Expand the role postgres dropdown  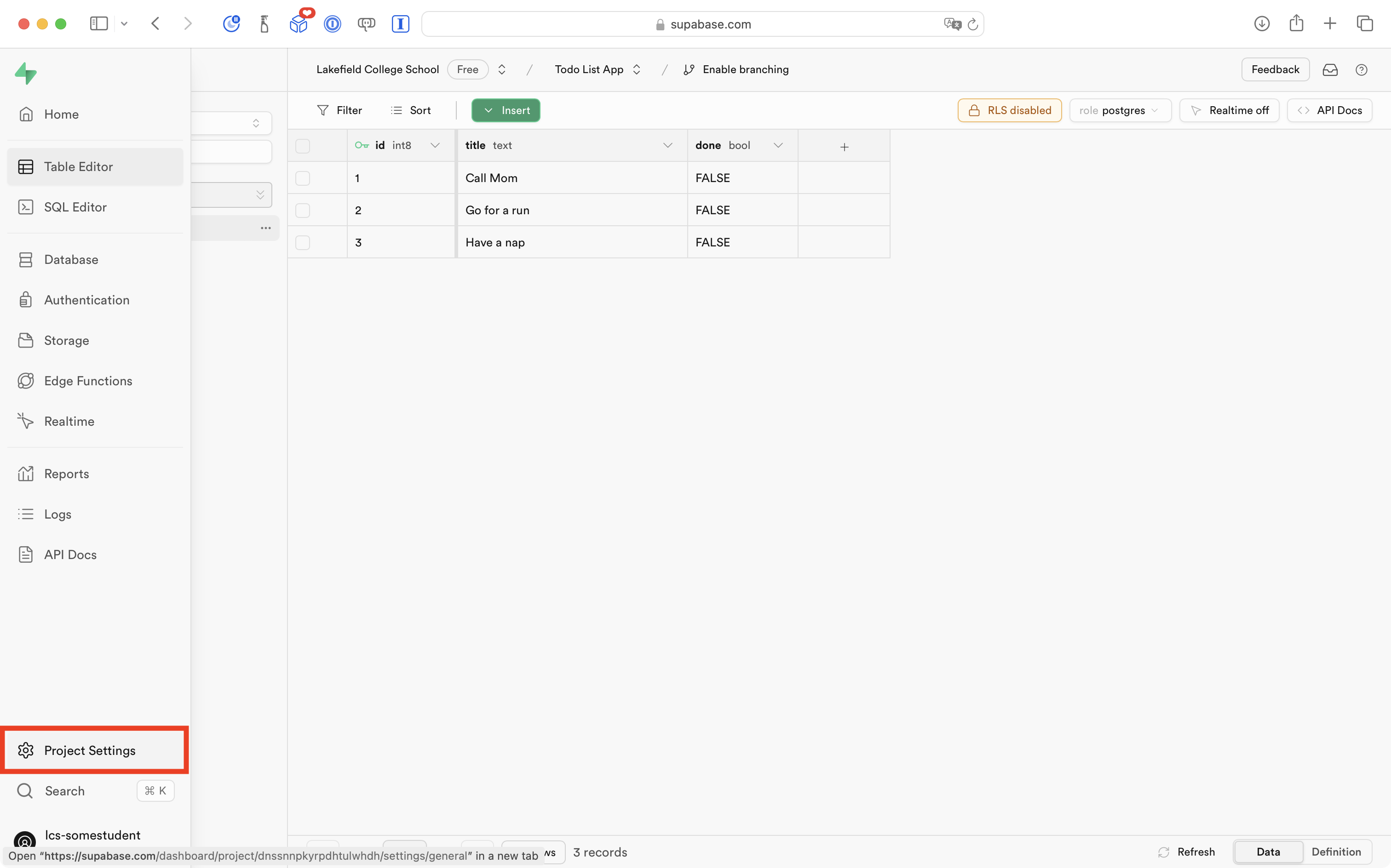coord(1120,110)
